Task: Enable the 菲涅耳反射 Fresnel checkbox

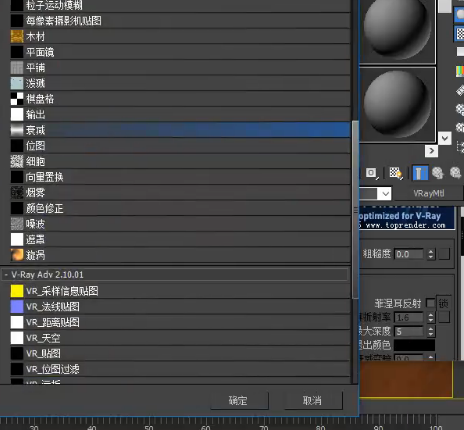Action: click(431, 303)
